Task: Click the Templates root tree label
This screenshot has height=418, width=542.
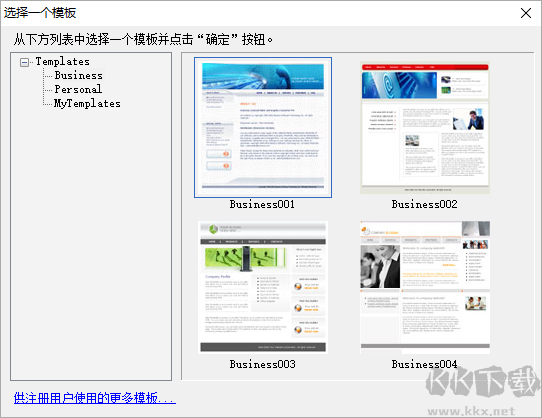Action: 63,62
